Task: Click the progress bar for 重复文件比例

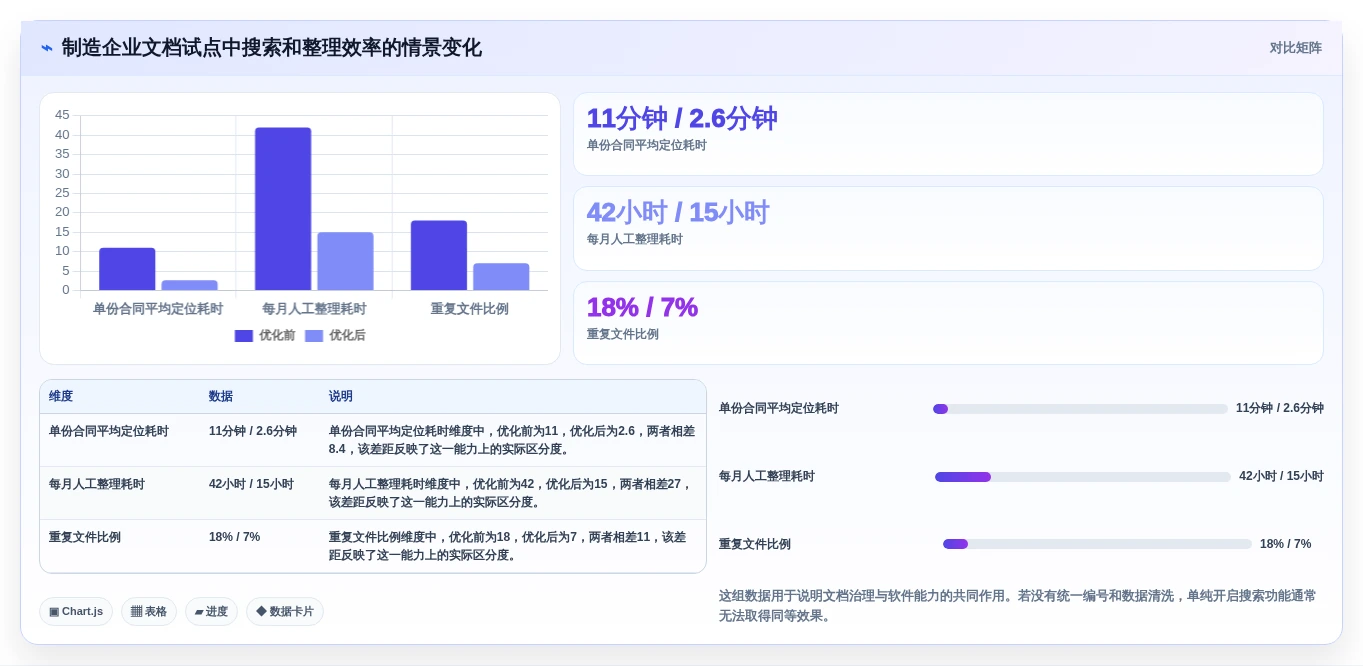Action: [1097, 544]
